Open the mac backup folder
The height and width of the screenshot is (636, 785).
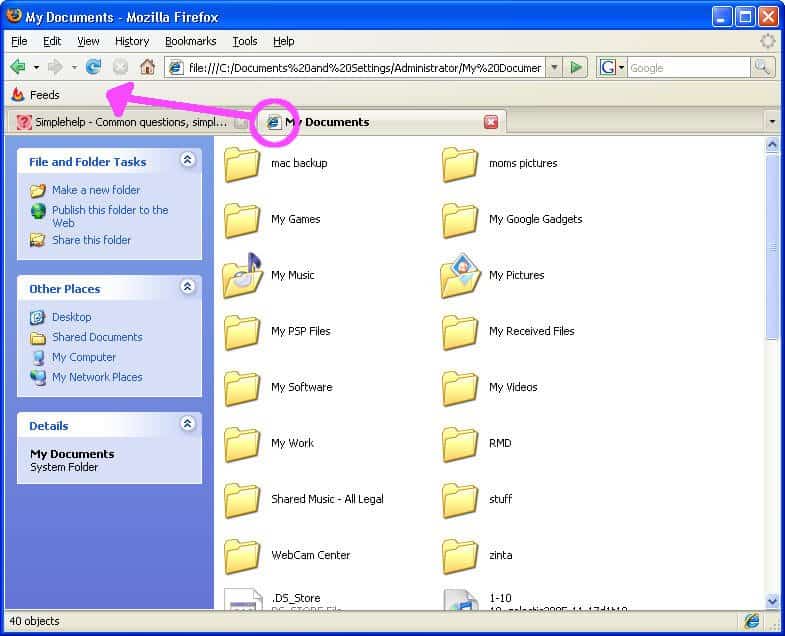coord(276,164)
